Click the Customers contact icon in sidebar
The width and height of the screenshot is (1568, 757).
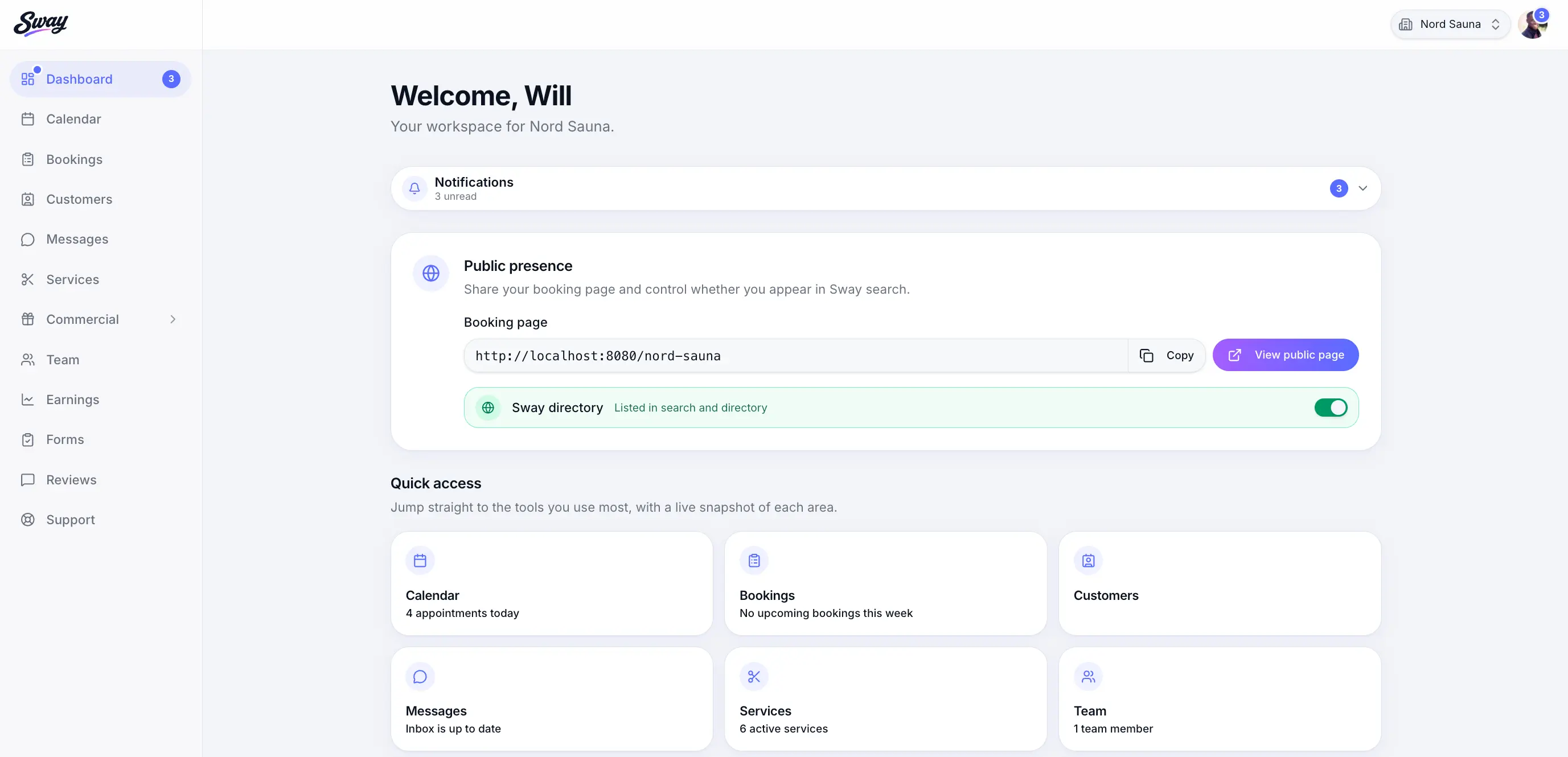(x=28, y=200)
